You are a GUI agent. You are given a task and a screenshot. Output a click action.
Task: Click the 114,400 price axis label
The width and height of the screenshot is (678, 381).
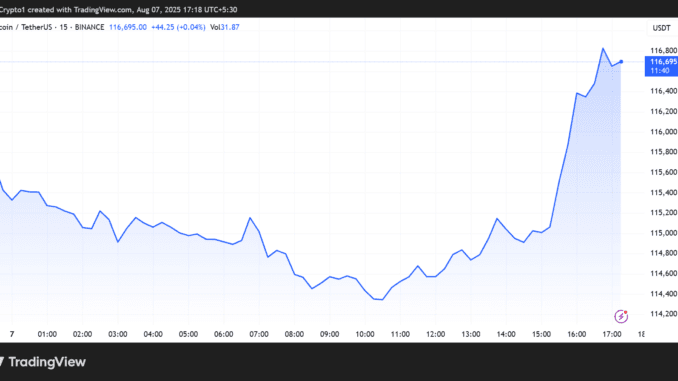tap(664, 294)
